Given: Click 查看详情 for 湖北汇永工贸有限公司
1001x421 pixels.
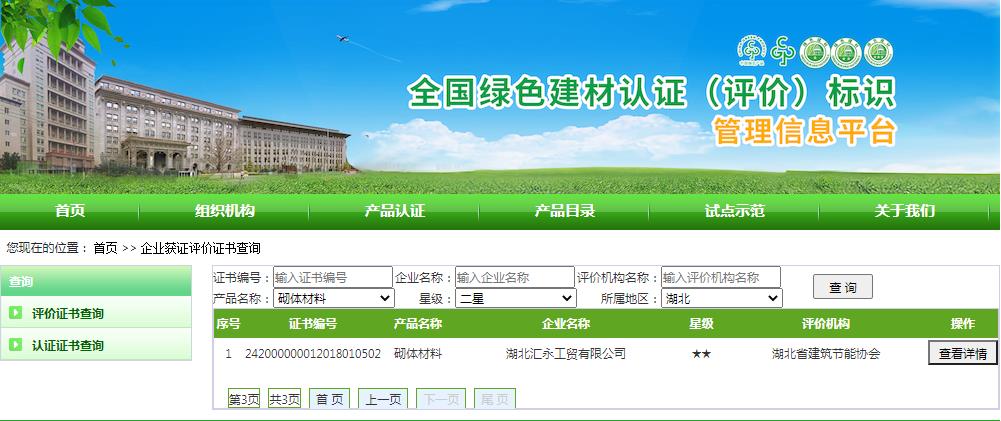Looking at the screenshot, I should [x=962, y=353].
